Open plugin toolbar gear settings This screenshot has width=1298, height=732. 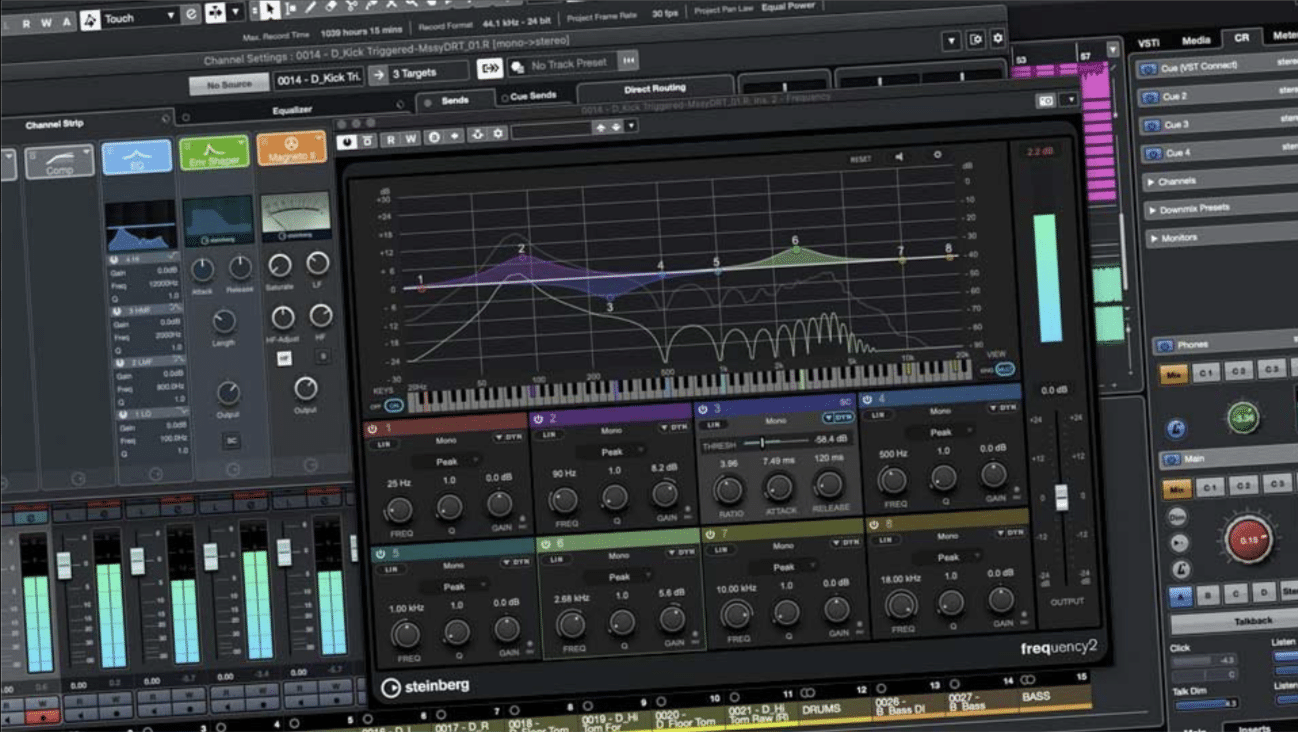498,133
